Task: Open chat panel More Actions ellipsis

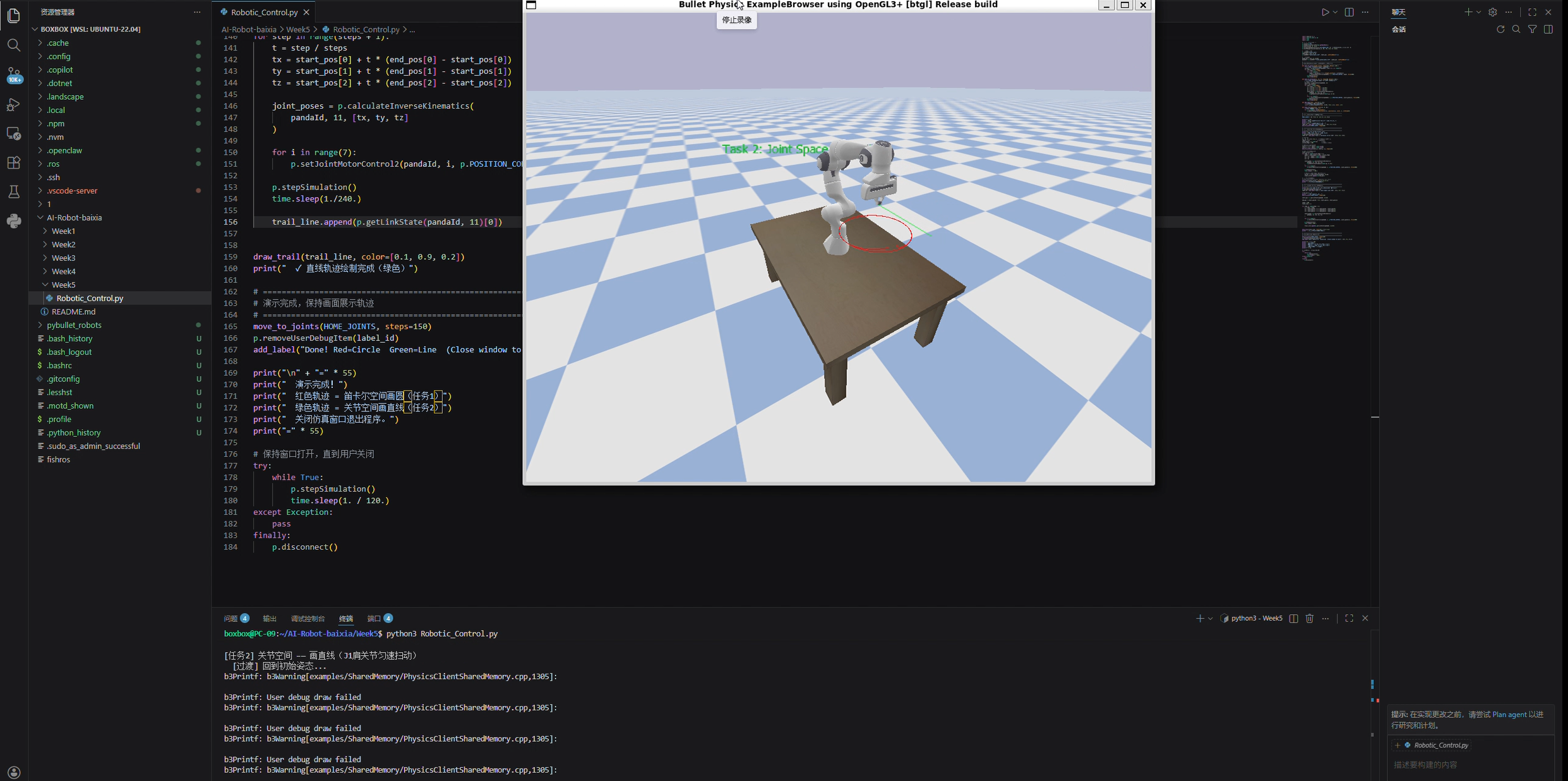Action: 1508,12
